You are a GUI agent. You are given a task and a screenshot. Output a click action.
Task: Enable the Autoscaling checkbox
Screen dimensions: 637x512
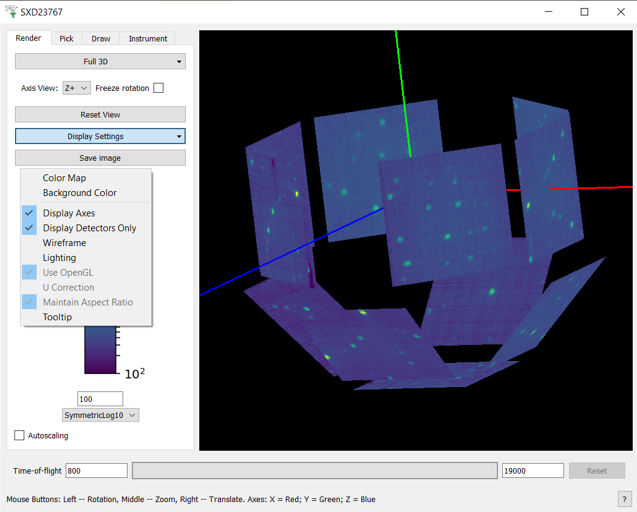[x=20, y=436]
